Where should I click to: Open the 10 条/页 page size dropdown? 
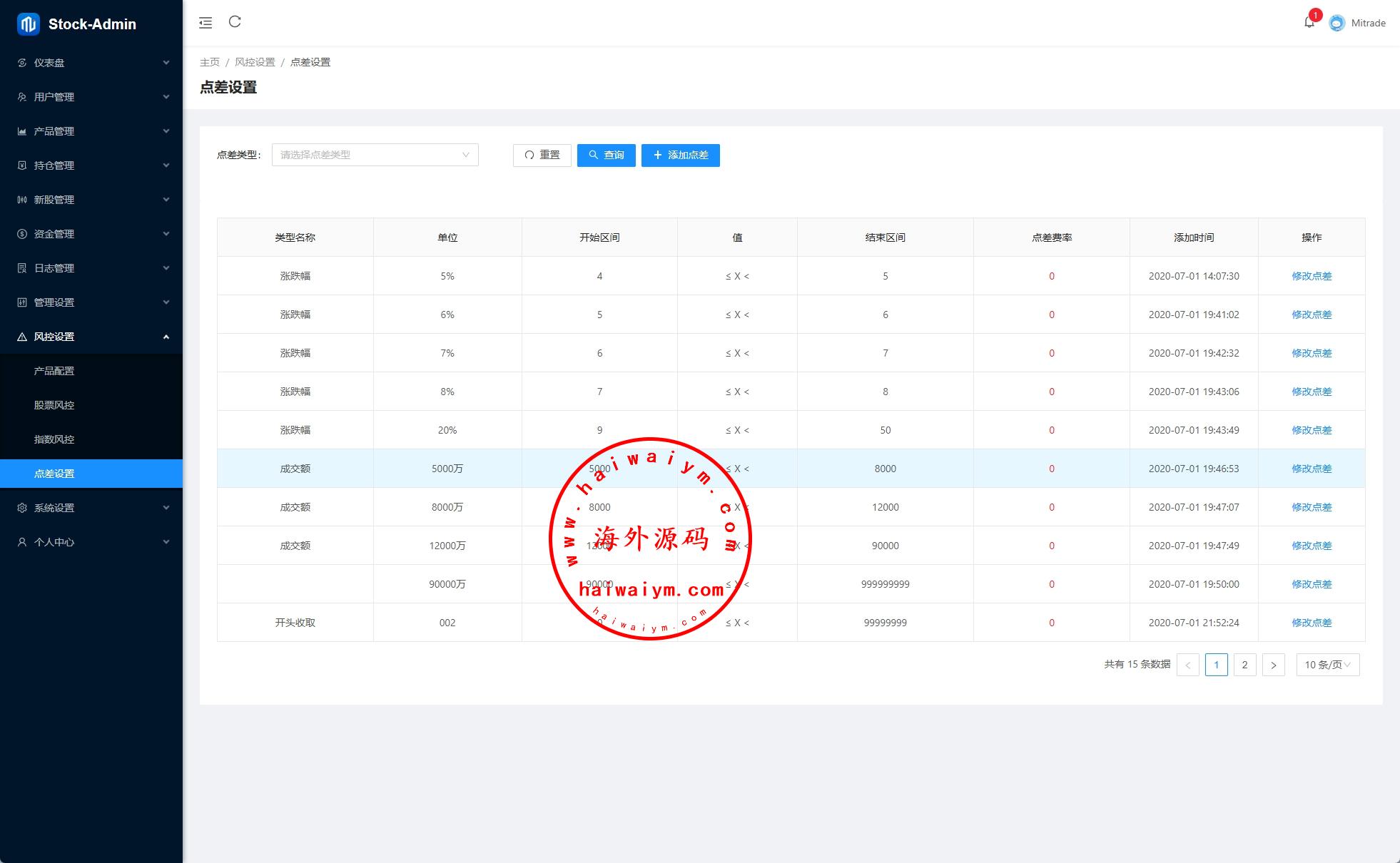1327,665
